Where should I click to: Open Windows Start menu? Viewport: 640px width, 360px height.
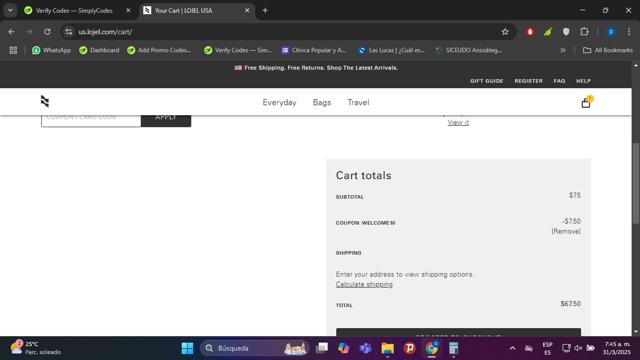187,348
